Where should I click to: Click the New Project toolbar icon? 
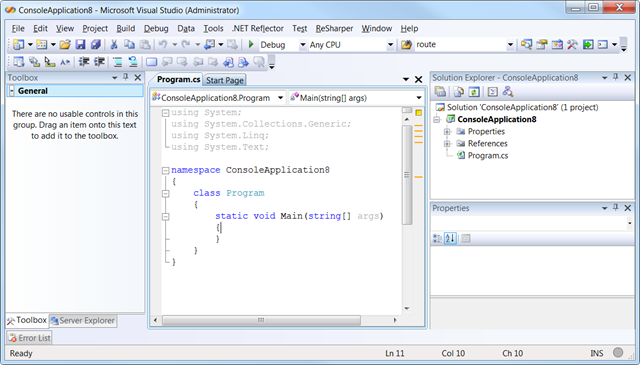pos(19,45)
